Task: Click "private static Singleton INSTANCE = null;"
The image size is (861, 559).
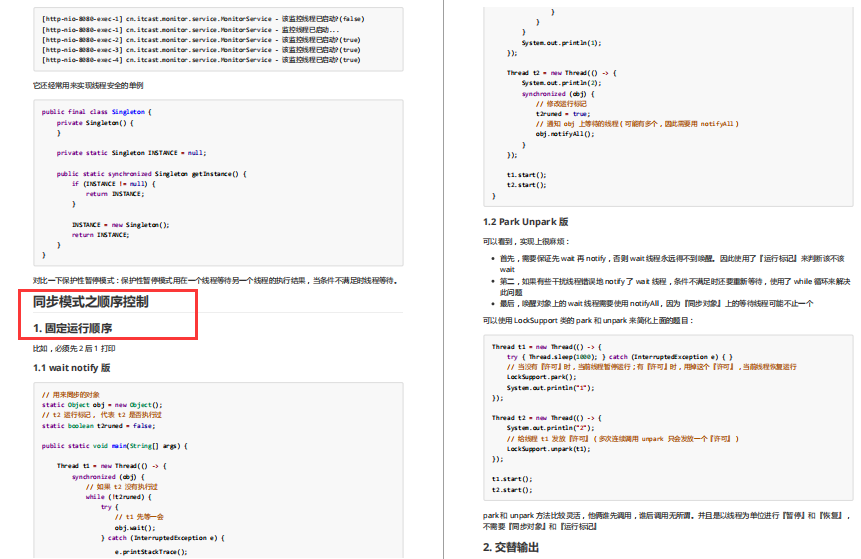Action: point(131,153)
